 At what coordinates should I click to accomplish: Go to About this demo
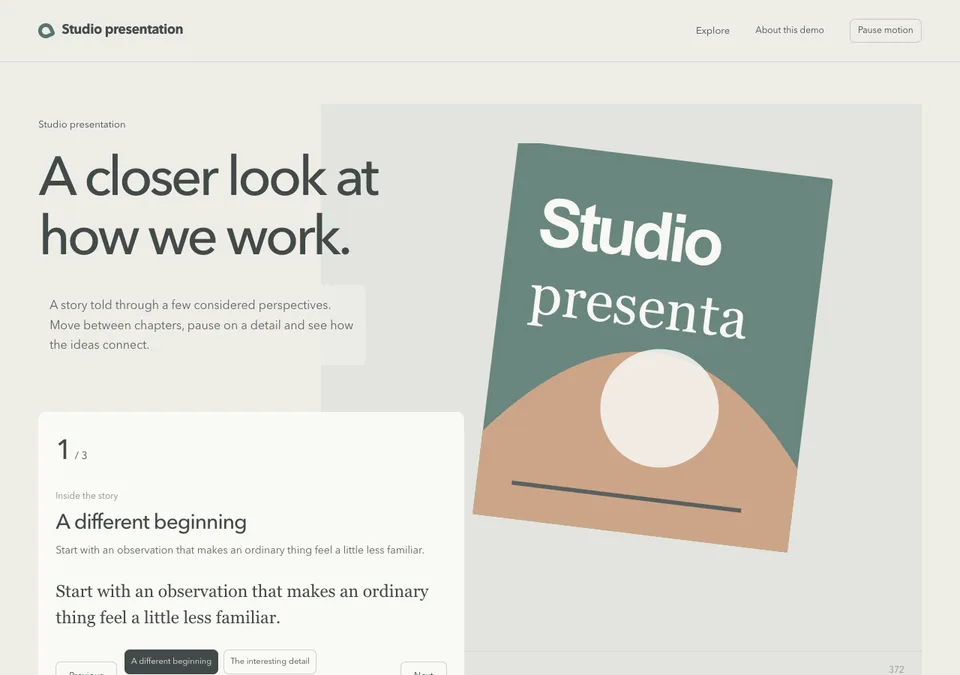[x=789, y=30]
